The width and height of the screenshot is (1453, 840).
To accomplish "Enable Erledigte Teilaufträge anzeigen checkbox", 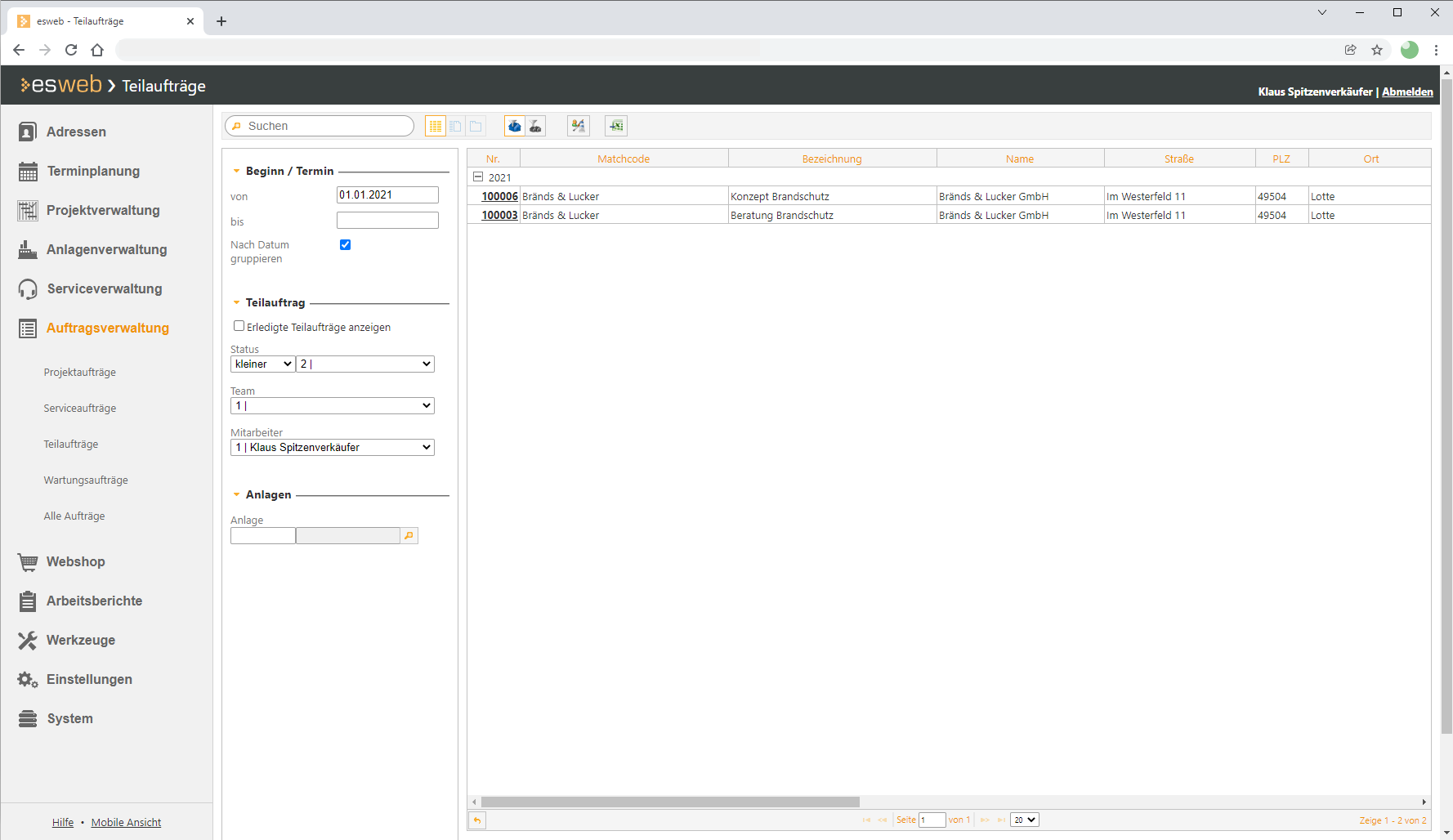I will coord(239,326).
